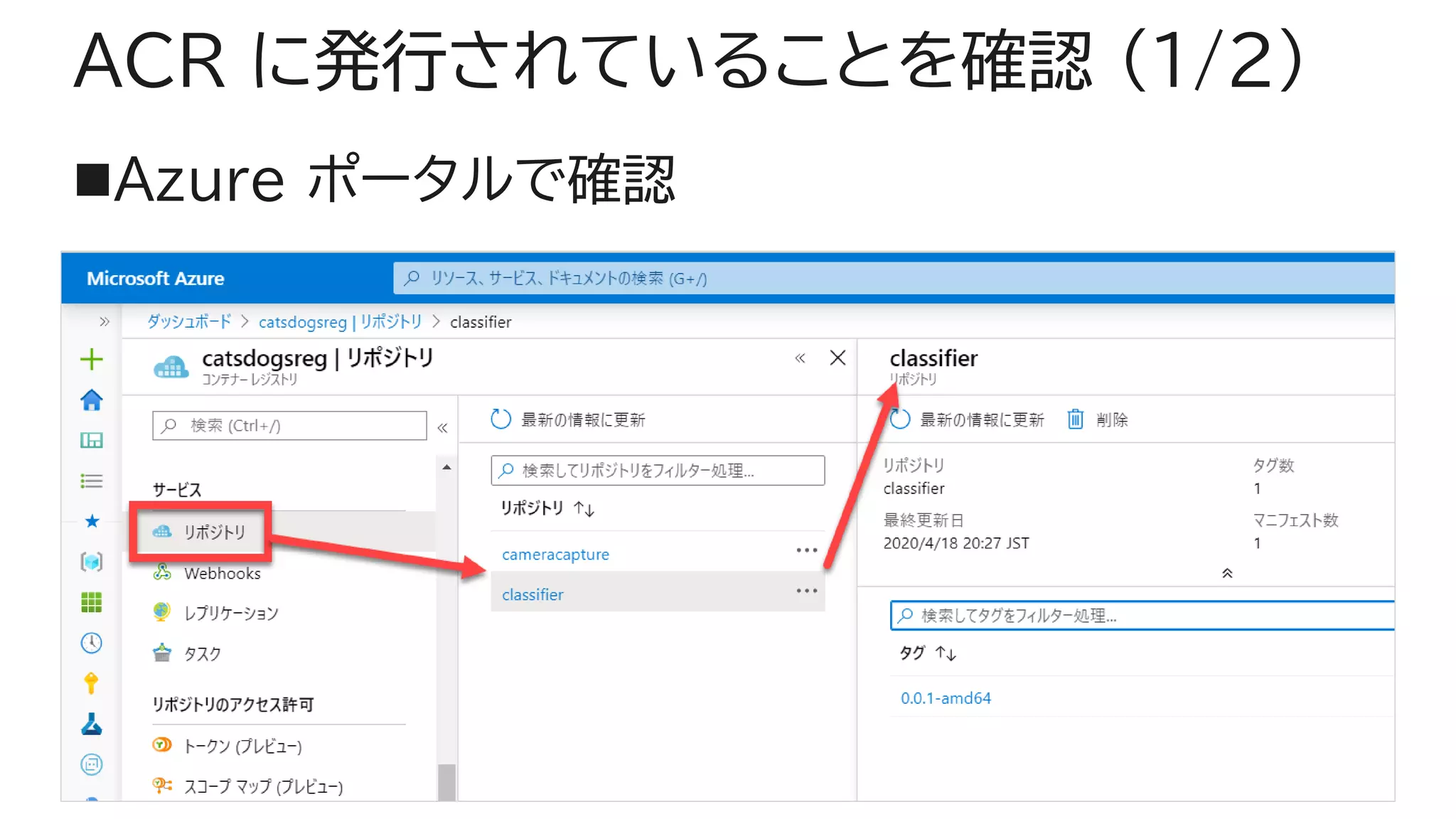Click the tag filter search field

point(1142,616)
